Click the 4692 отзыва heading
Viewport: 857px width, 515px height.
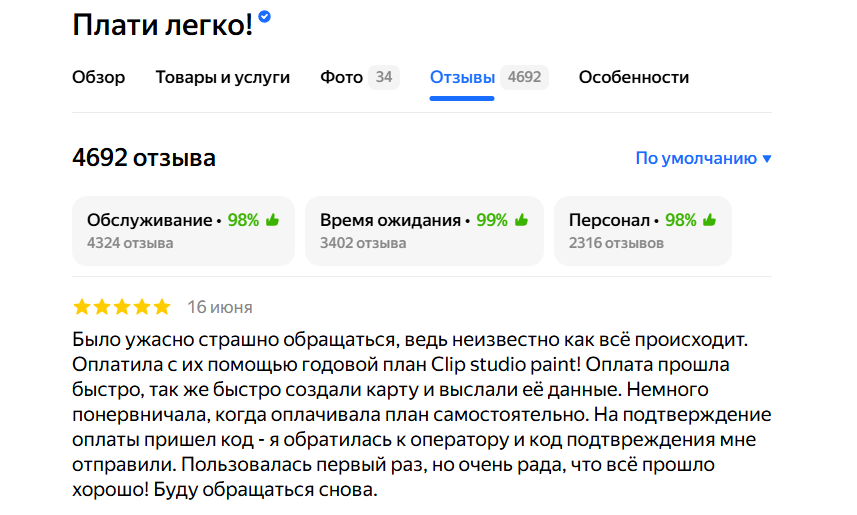tap(144, 158)
